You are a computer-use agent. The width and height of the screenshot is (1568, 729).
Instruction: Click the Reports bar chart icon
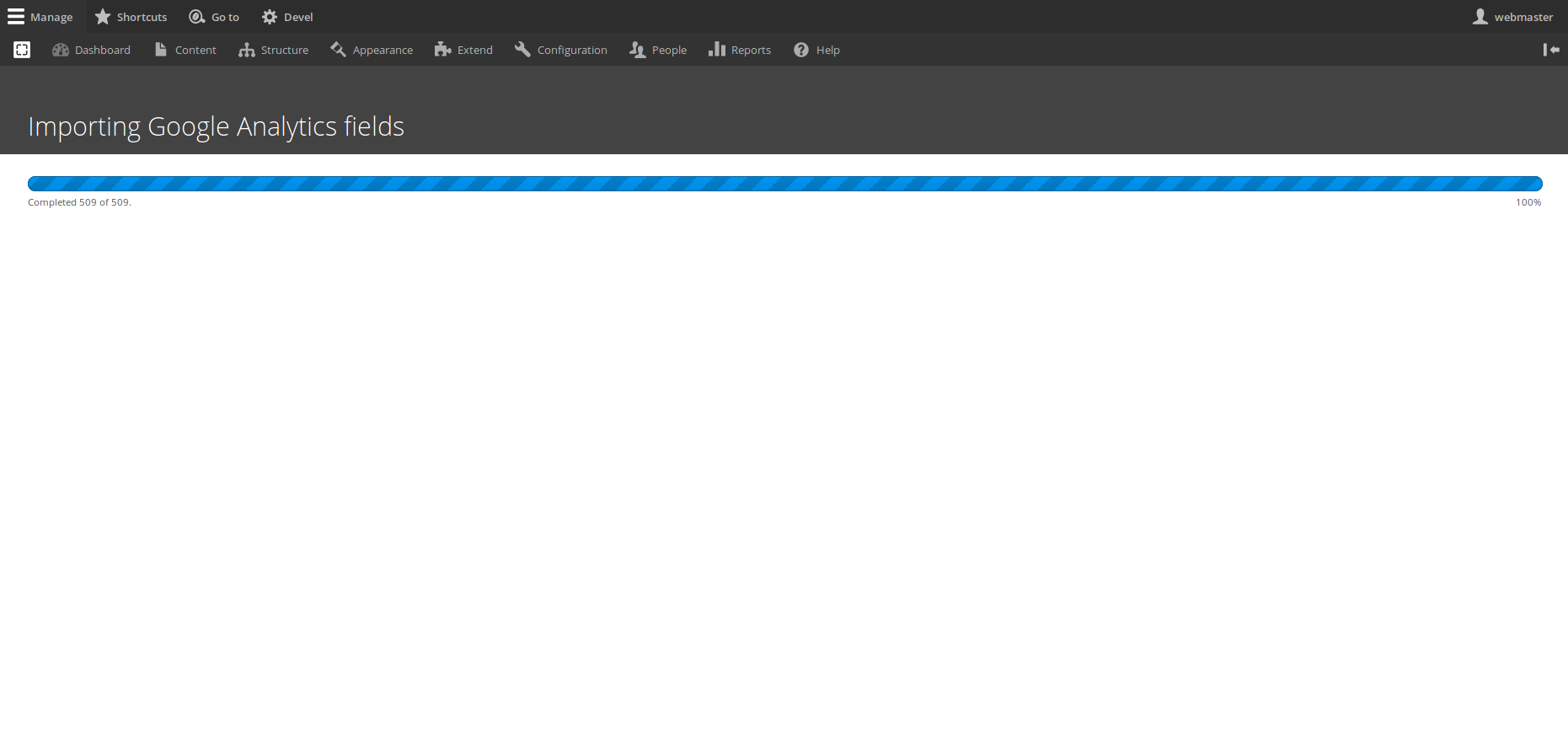tap(717, 50)
